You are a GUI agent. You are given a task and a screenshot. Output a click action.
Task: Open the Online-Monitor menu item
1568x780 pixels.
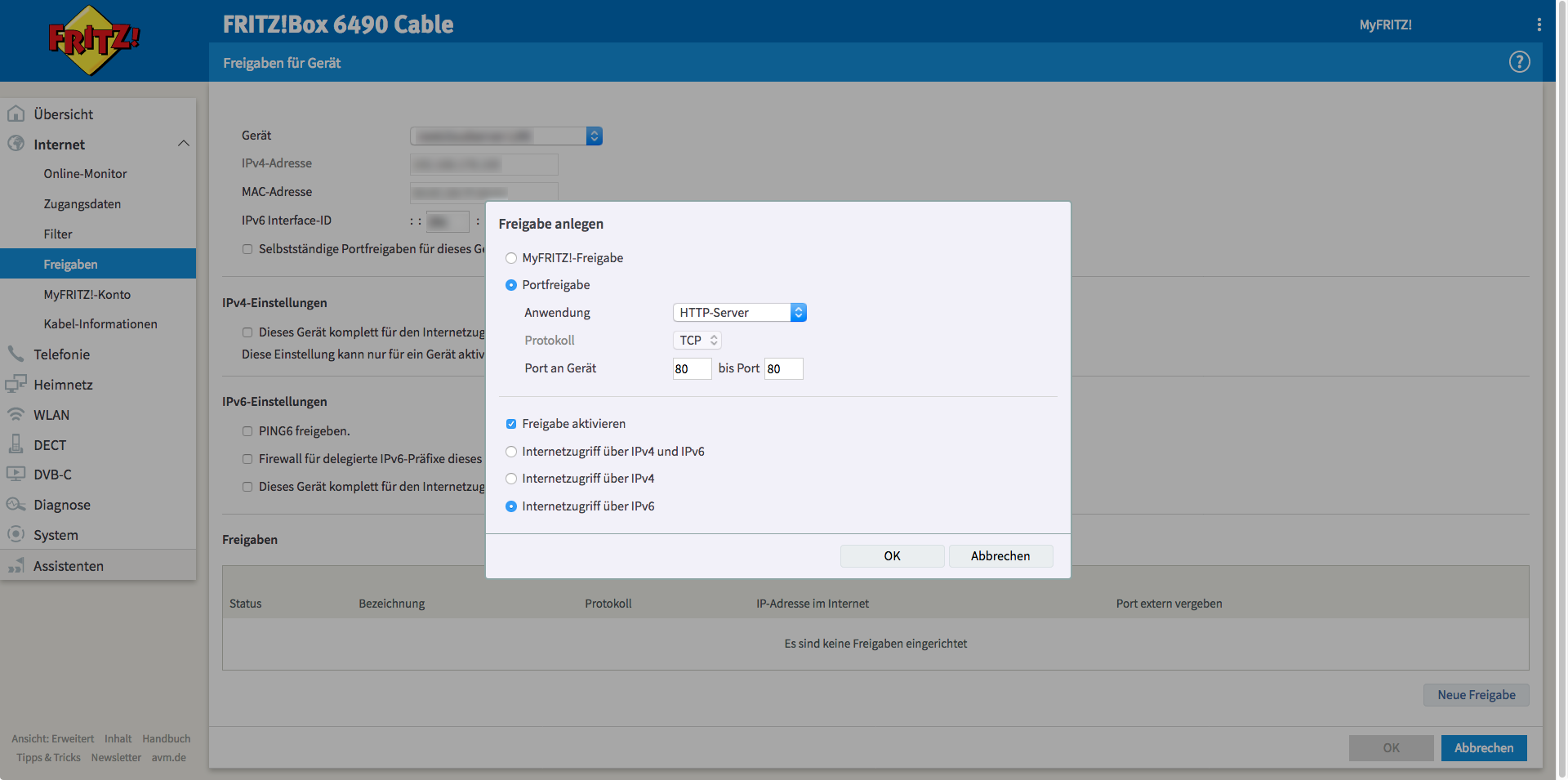click(x=85, y=174)
